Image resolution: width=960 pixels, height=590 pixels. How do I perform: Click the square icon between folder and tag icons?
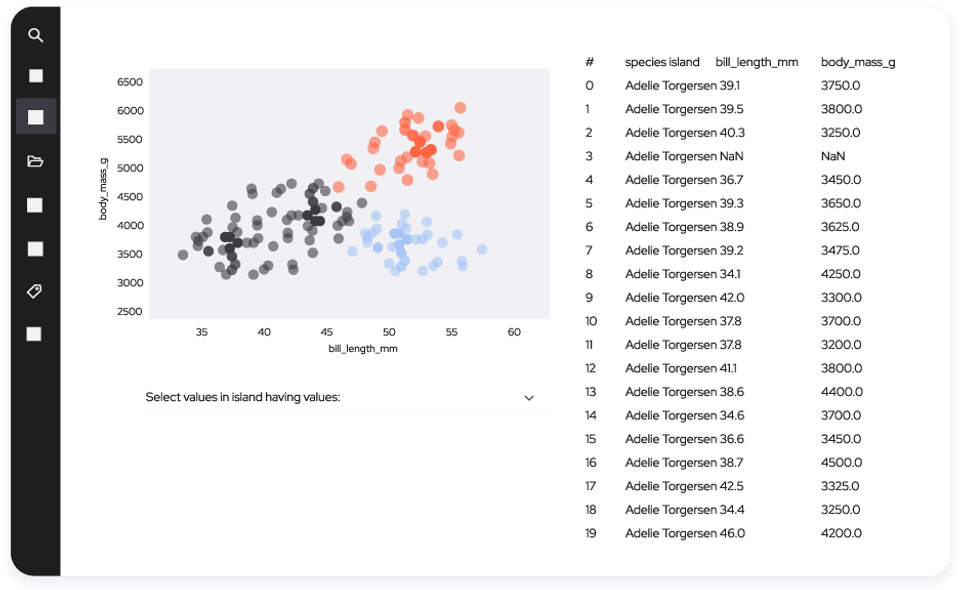tap(36, 248)
